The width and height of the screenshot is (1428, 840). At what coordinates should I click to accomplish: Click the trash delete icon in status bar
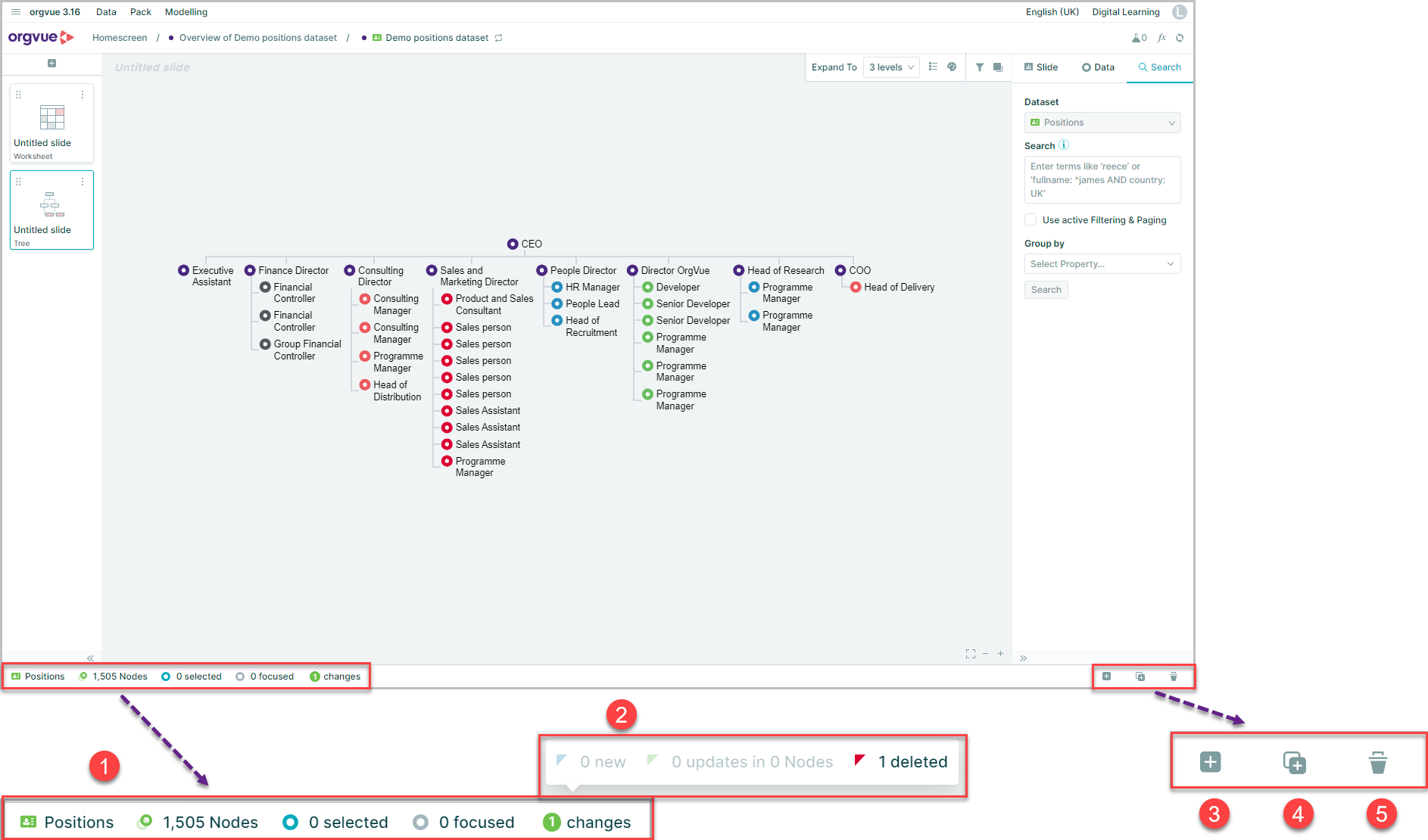1174,677
